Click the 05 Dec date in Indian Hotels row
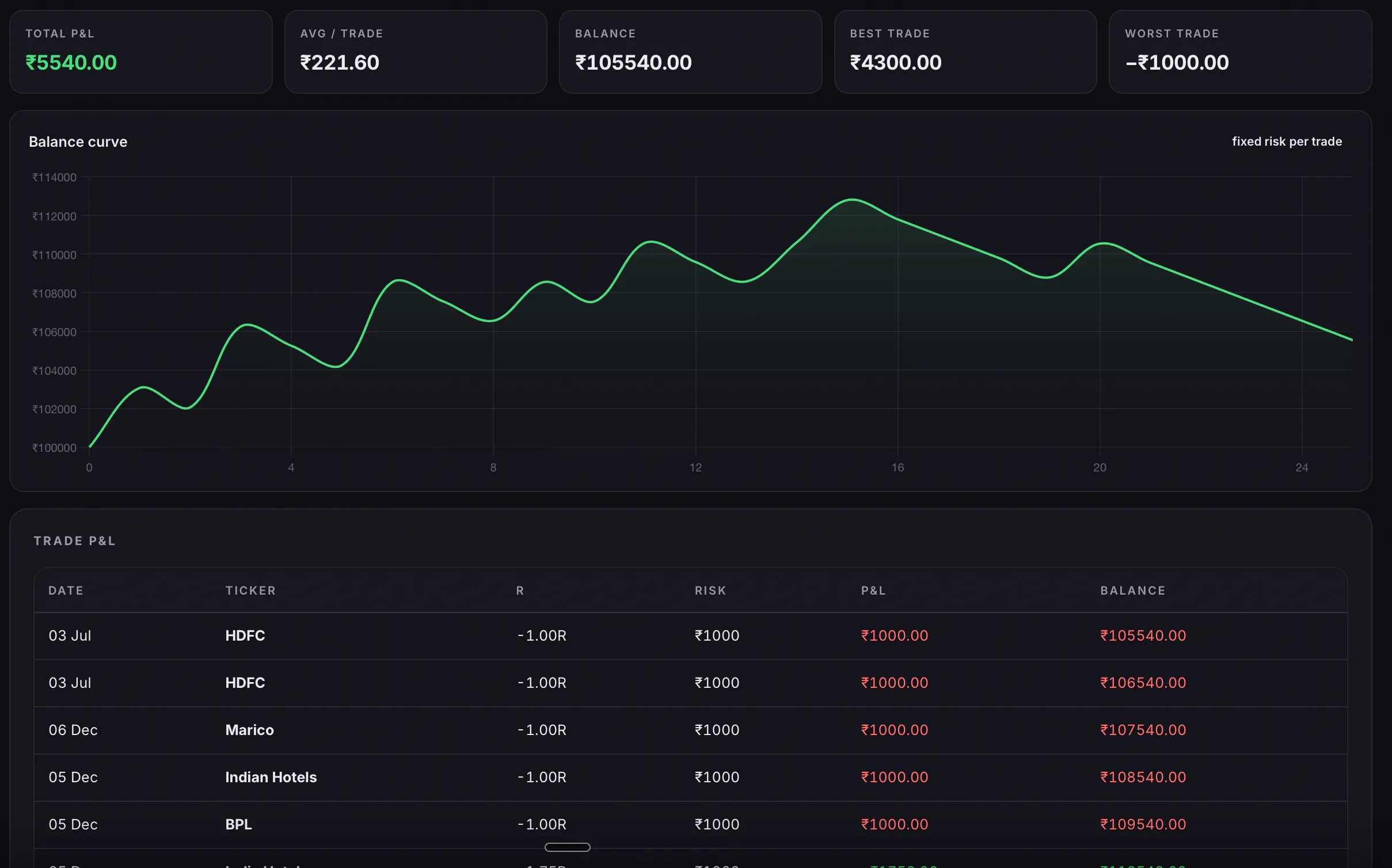This screenshot has width=1392, height=868. click(73, 777)
